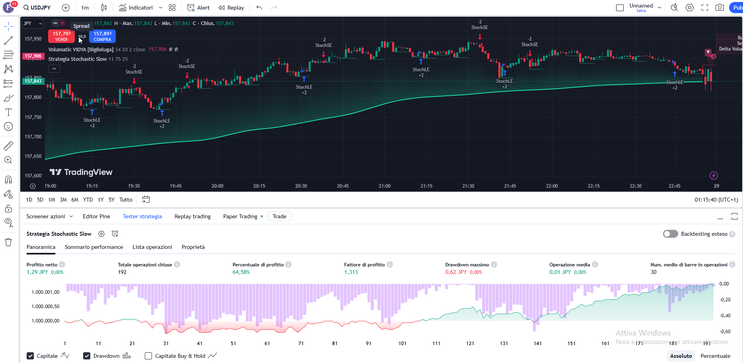743x363 pixels.
Task: Select the ruler measure tool
Action: (8, 145)
